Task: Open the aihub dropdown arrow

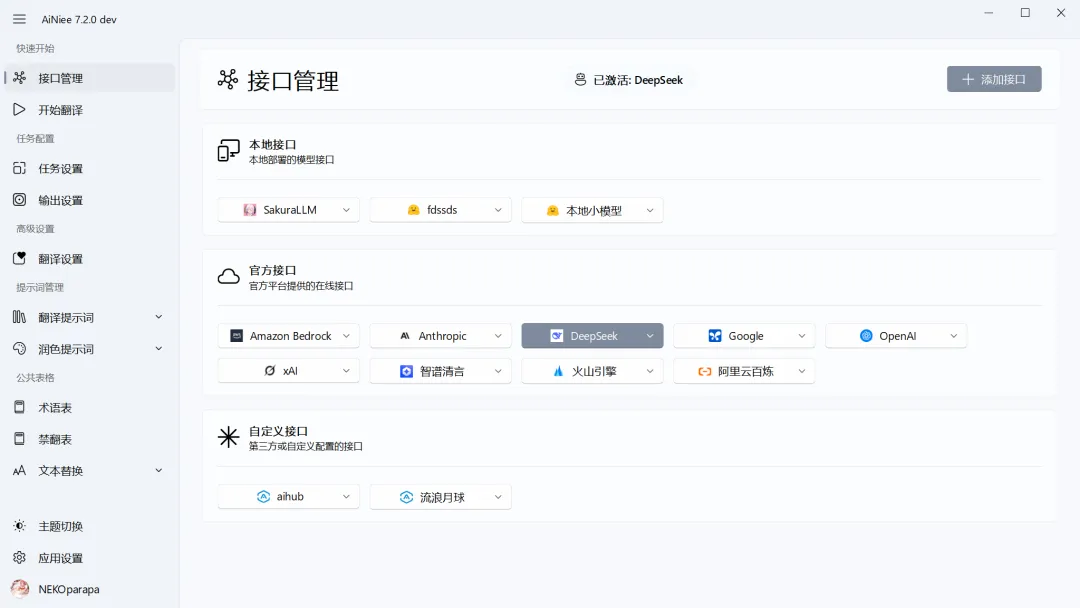Action: tap(346, 496)
